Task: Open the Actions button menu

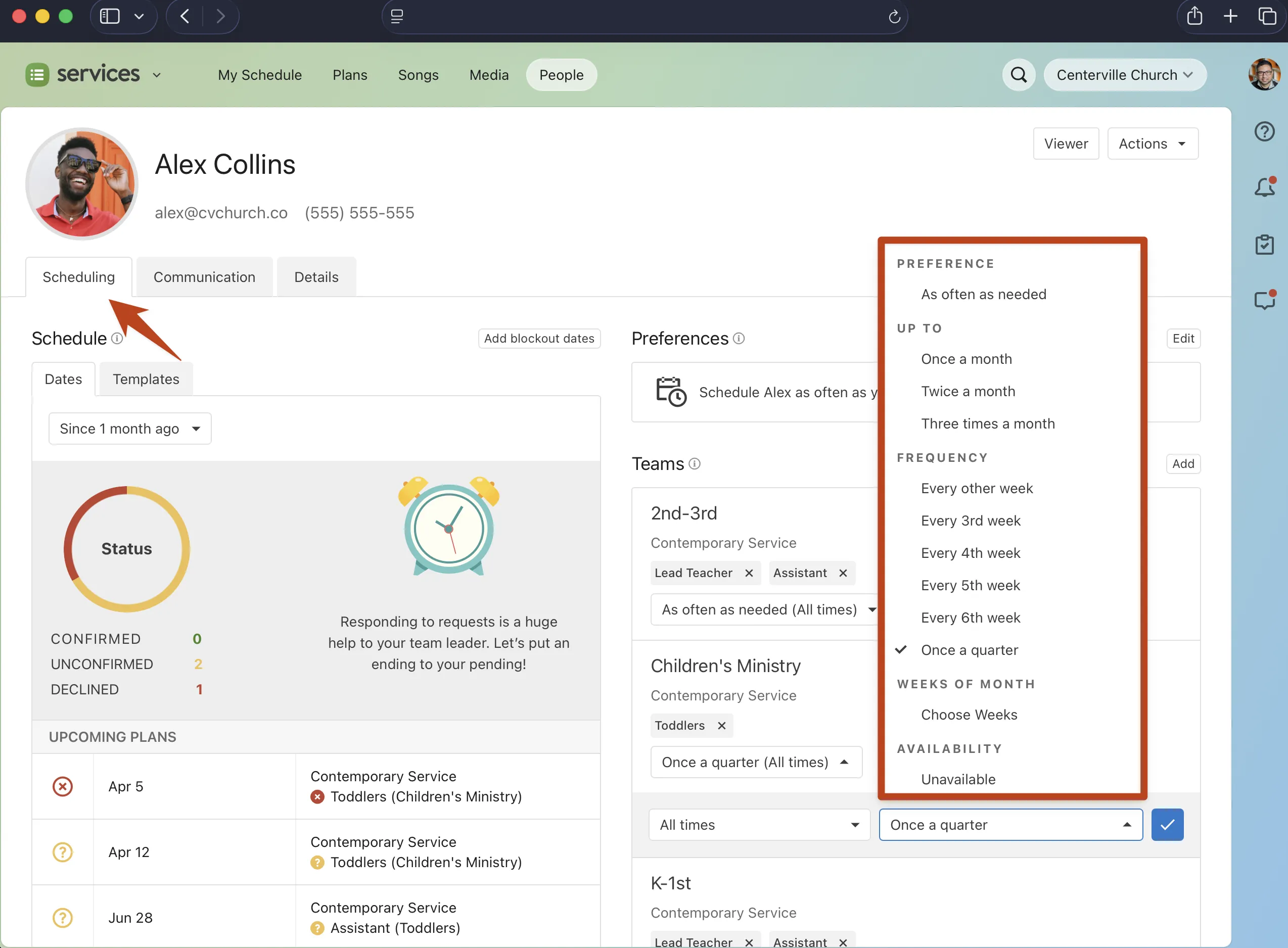Action: 1152,144
